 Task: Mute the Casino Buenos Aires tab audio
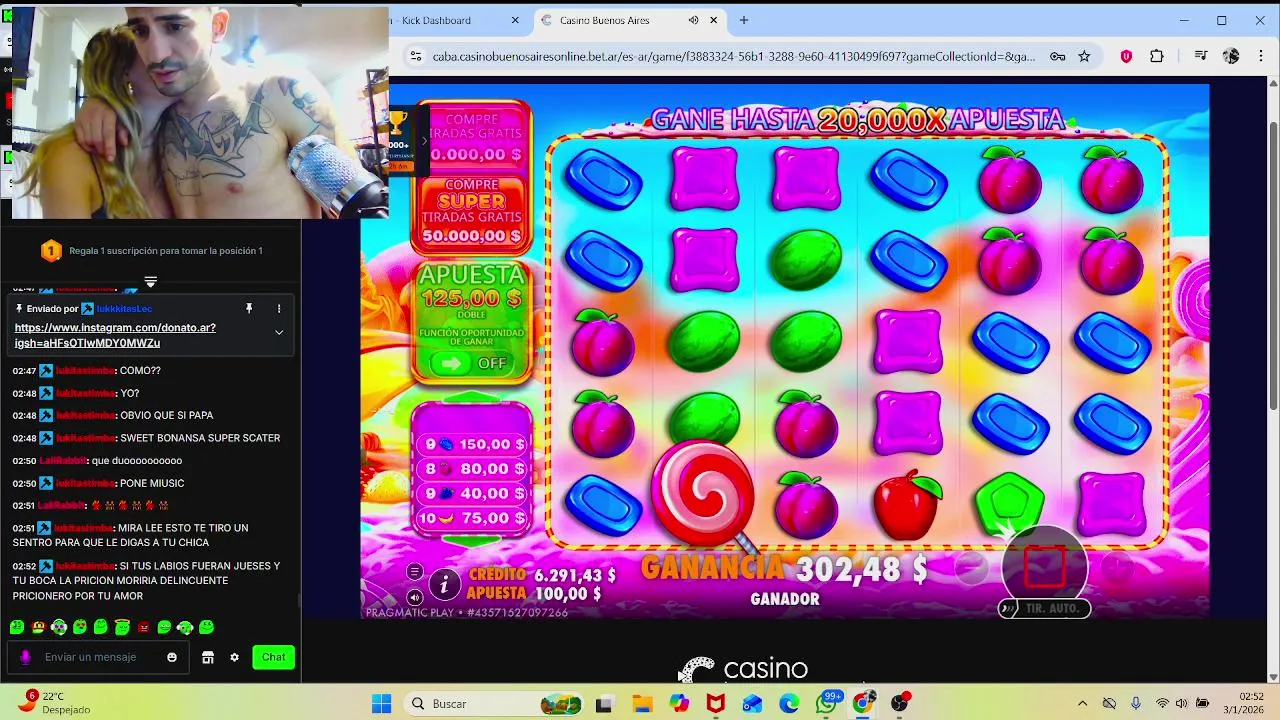point(693,20)
